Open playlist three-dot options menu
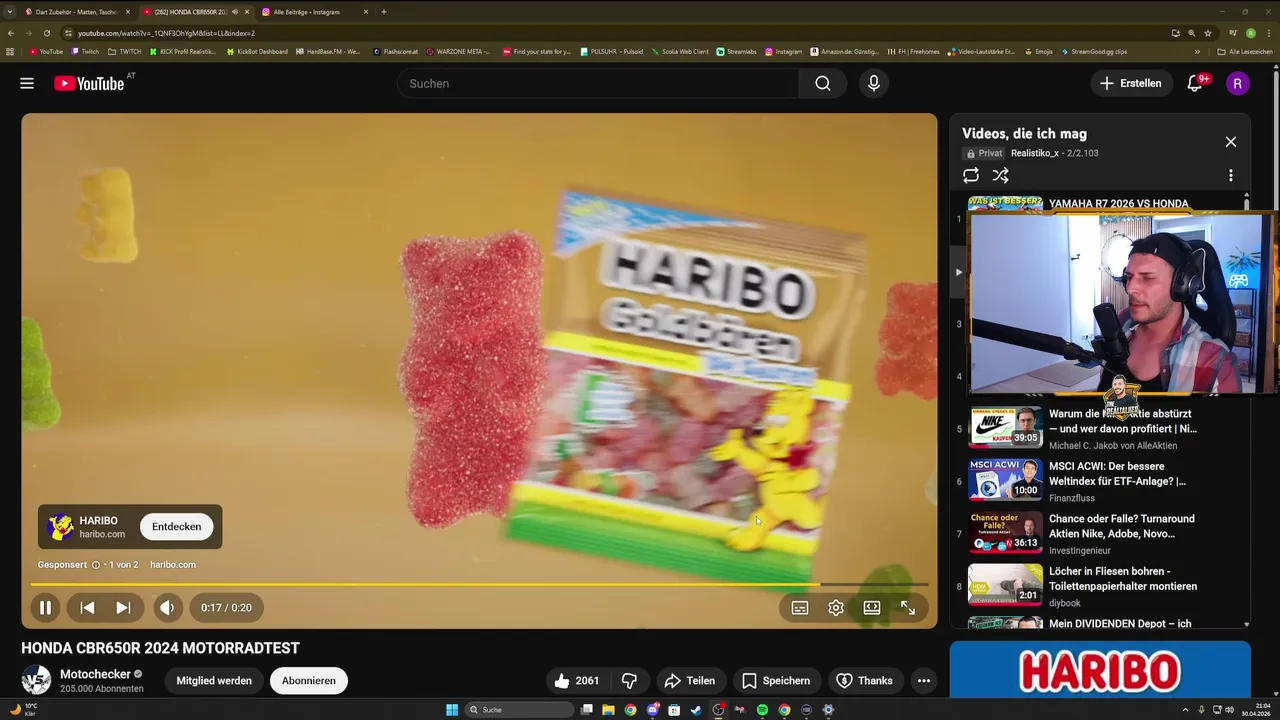This screenshot has height=720, width=1280. 1231,175
